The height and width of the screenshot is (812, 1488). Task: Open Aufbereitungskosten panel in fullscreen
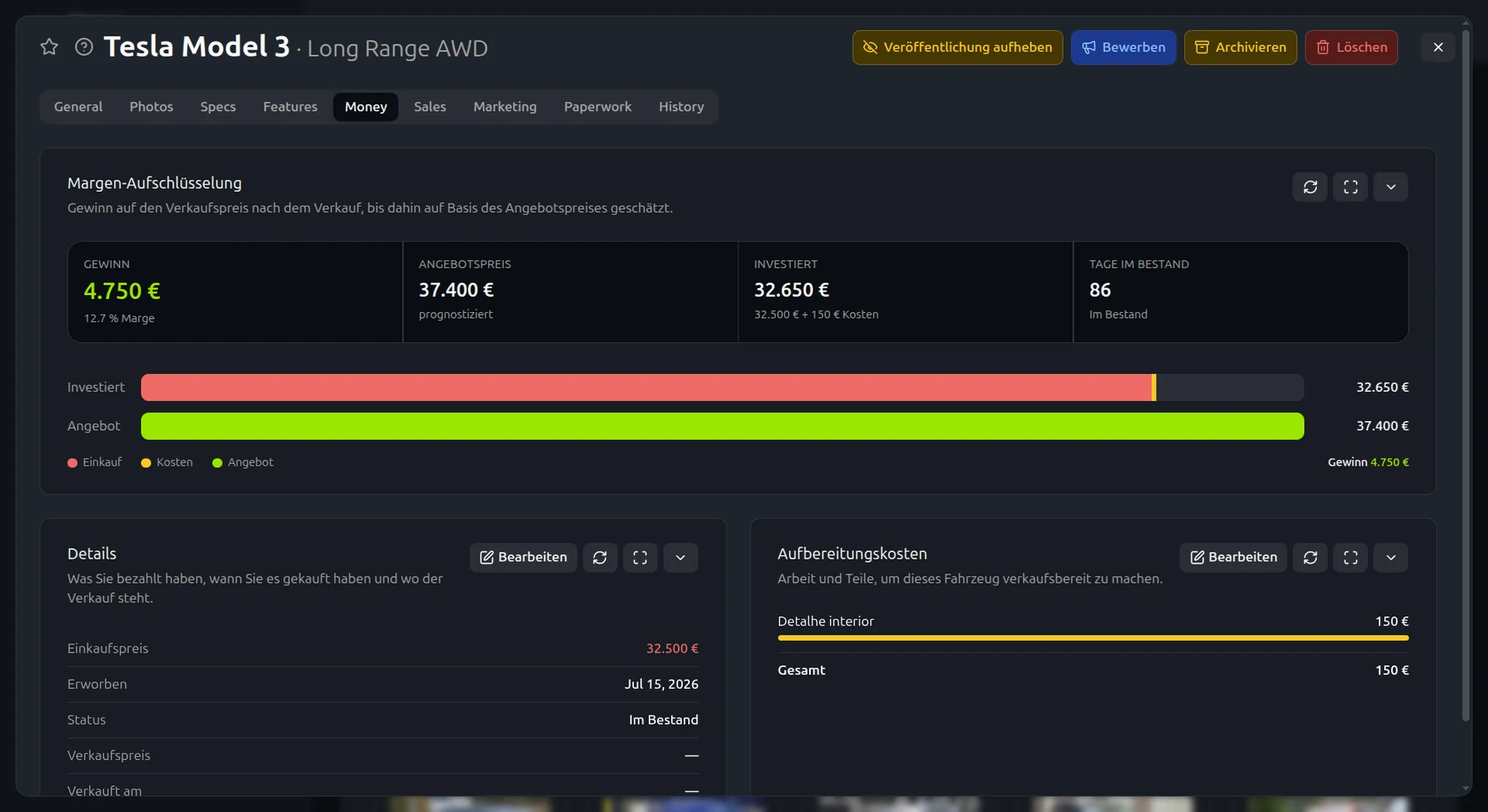coord(1350,557)
